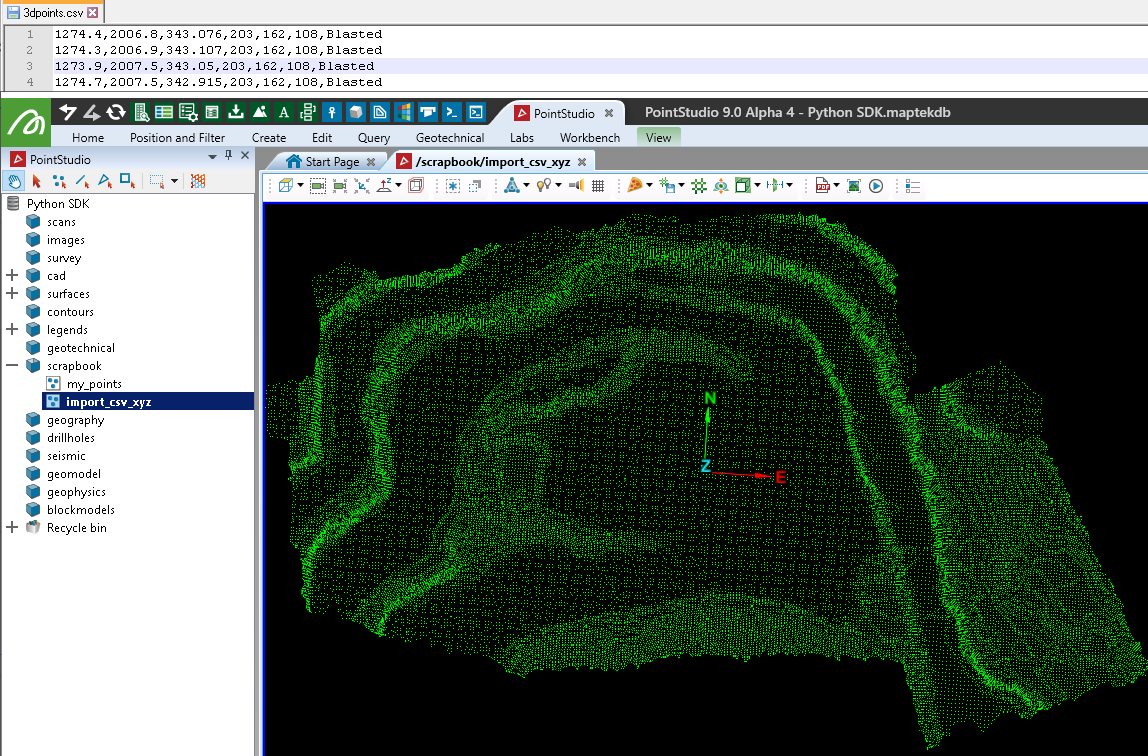The image size is (1148, 756).
Task: Select the red arrow object selection tool
Action: point(37,181)
